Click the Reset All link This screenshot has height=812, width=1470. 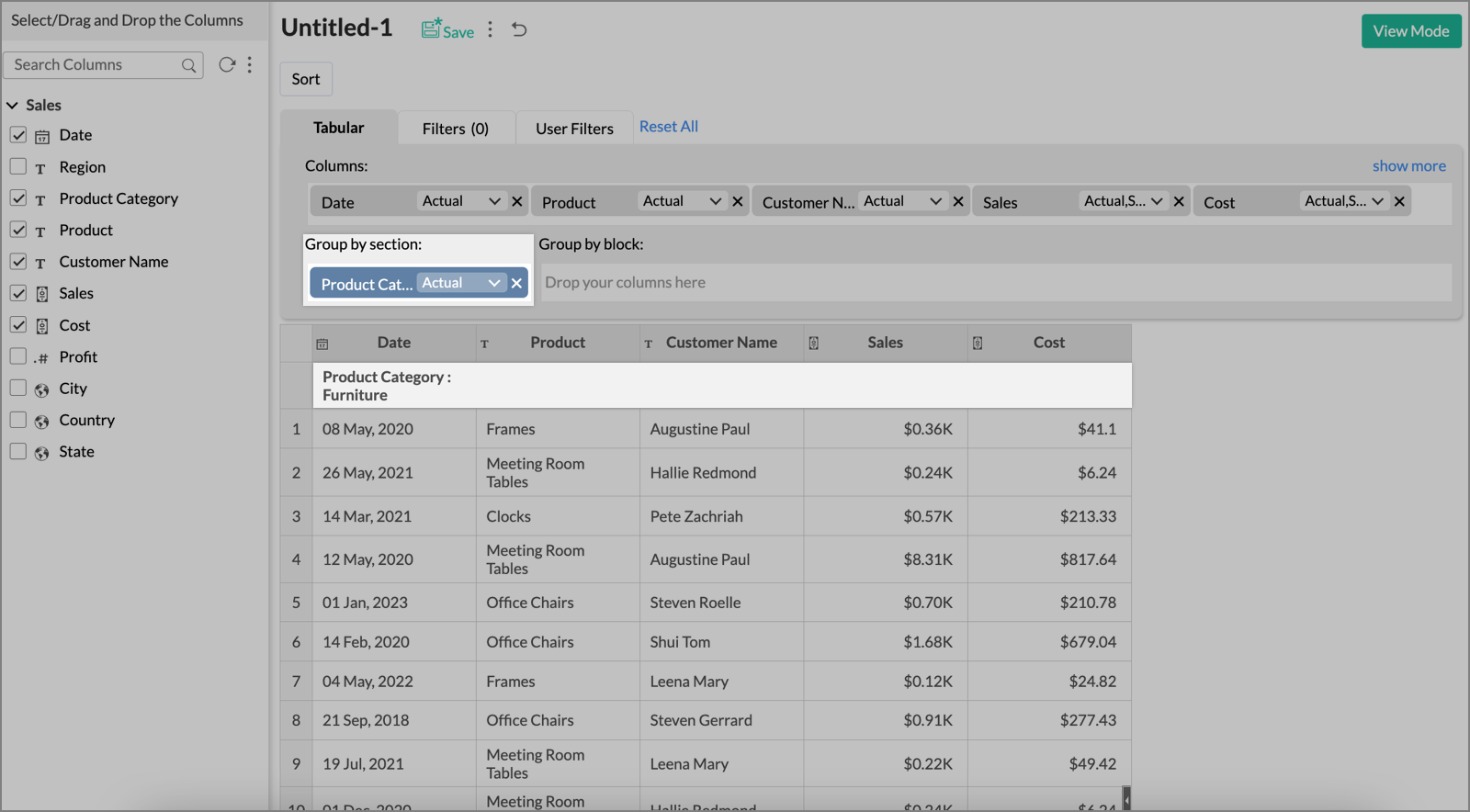pyautogui.click(x=668, y=127)
